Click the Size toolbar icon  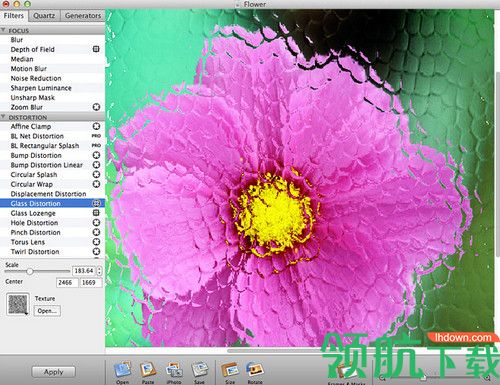click(230, 370)
